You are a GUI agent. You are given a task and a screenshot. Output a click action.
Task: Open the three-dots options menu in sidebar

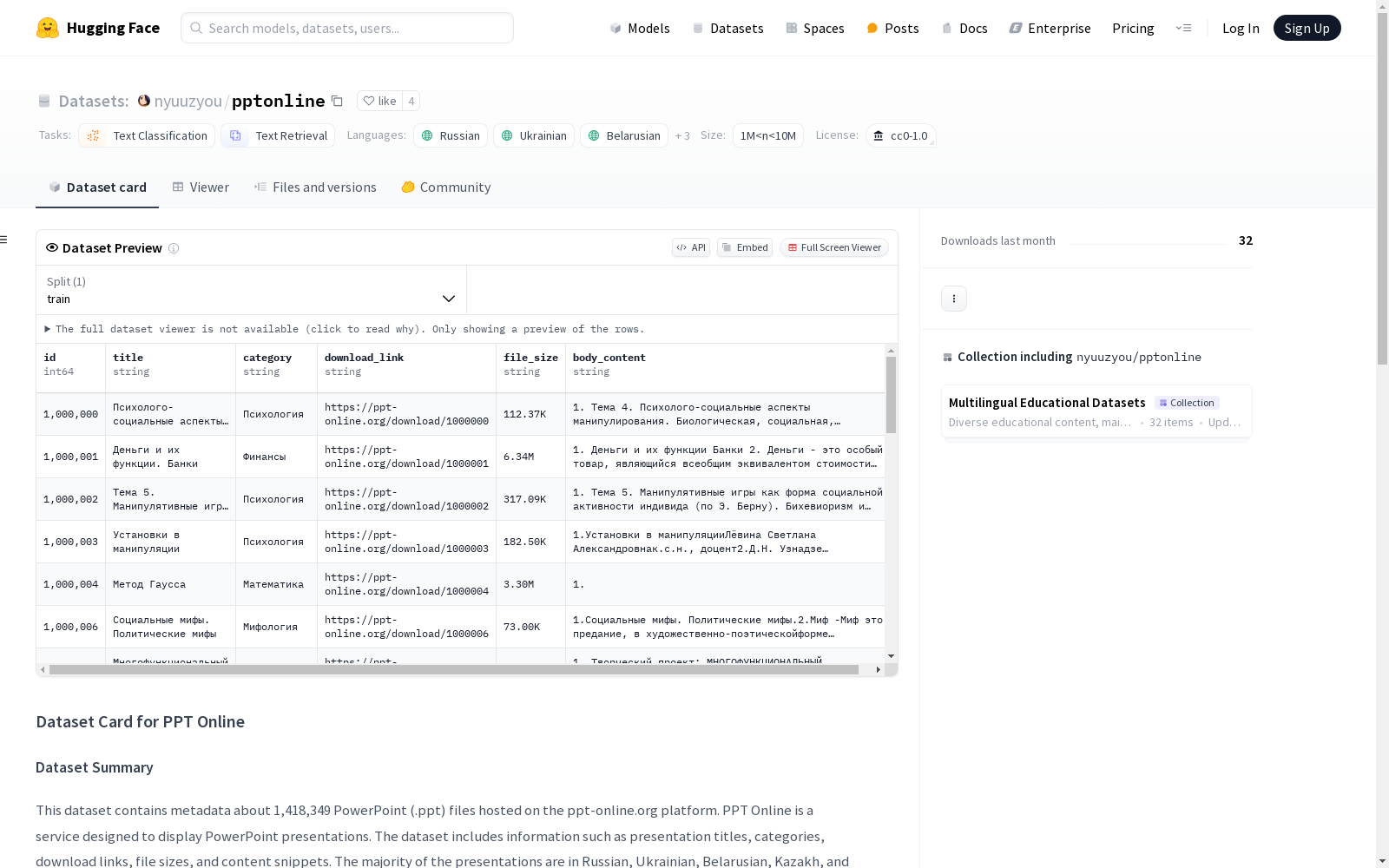coord(954,299)
